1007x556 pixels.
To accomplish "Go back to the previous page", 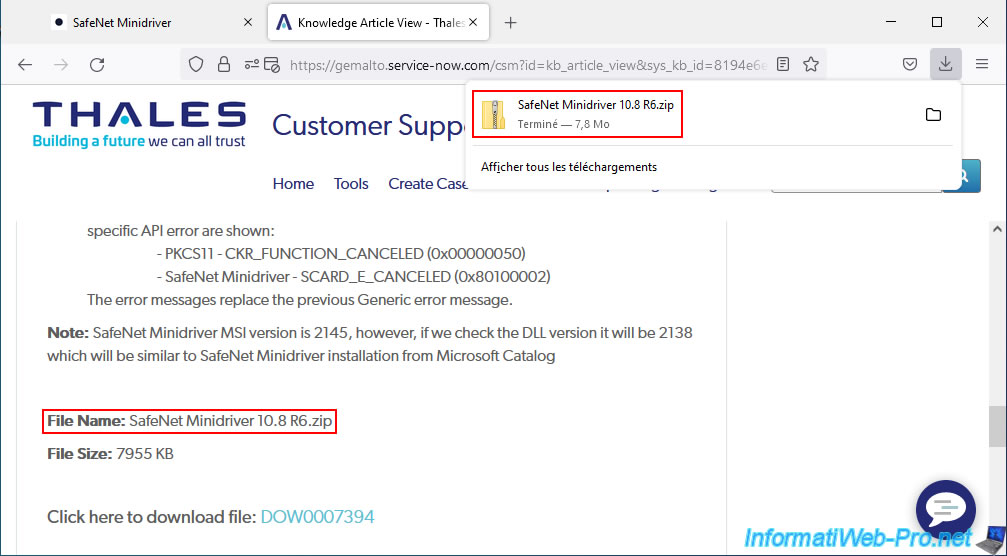I will pos(25,64).
